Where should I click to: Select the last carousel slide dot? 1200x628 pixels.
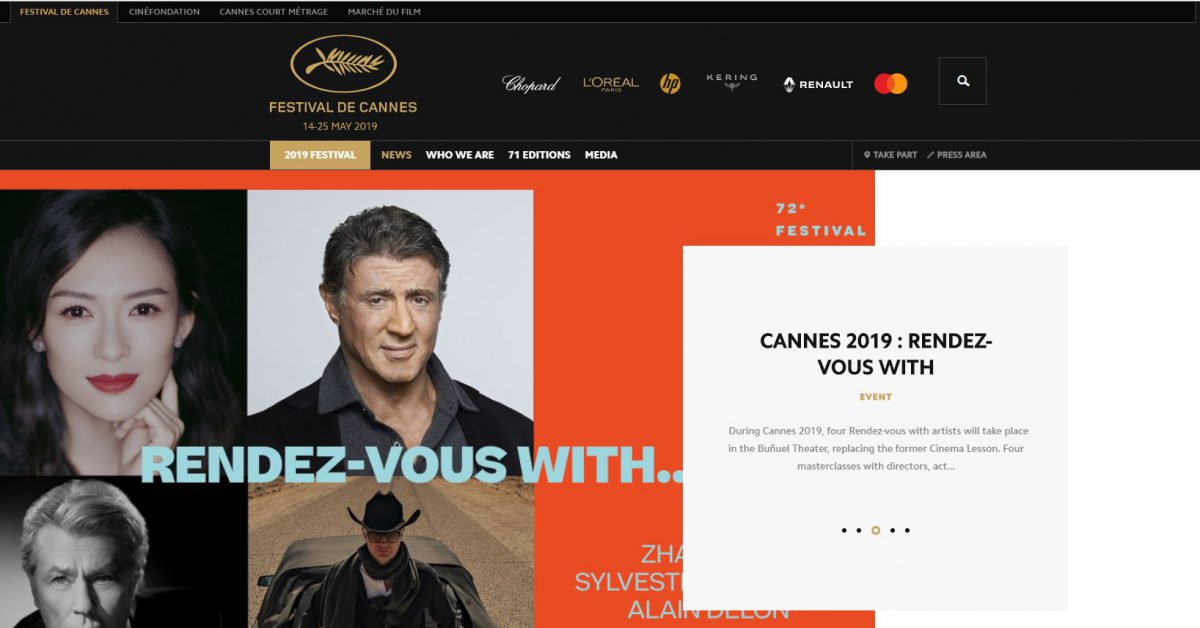point(907,531)
